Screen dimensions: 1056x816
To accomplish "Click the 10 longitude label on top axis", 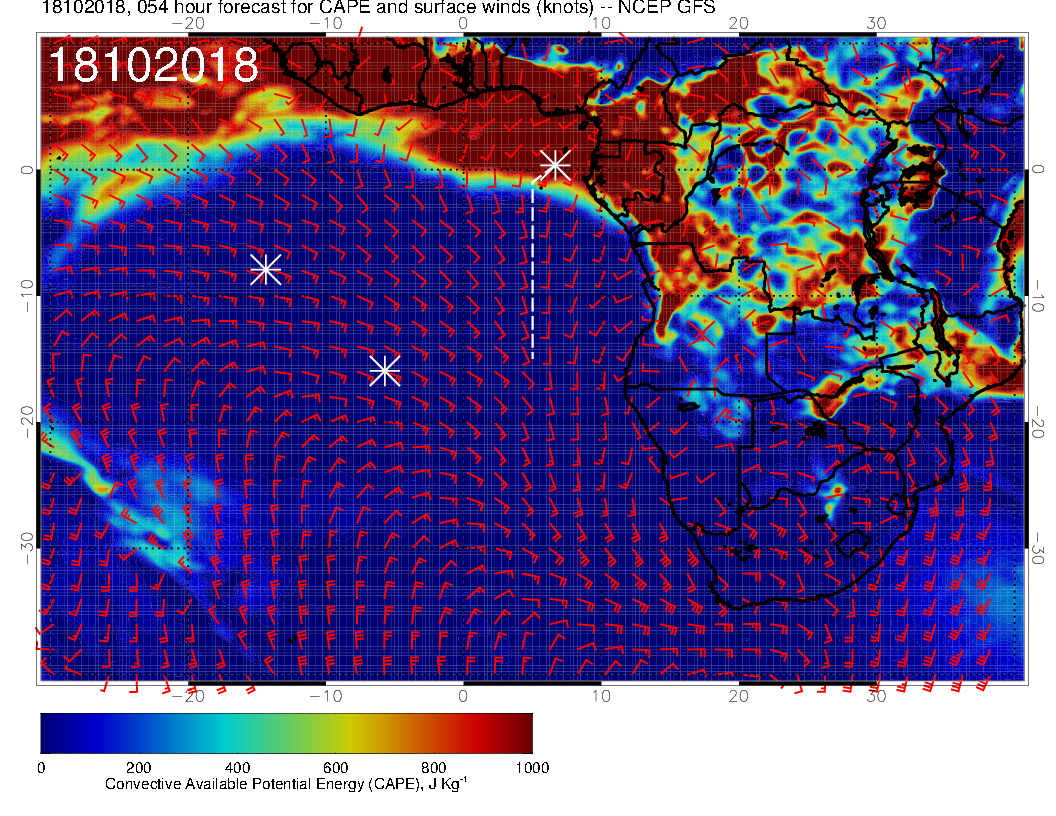I will coord(601,24).
